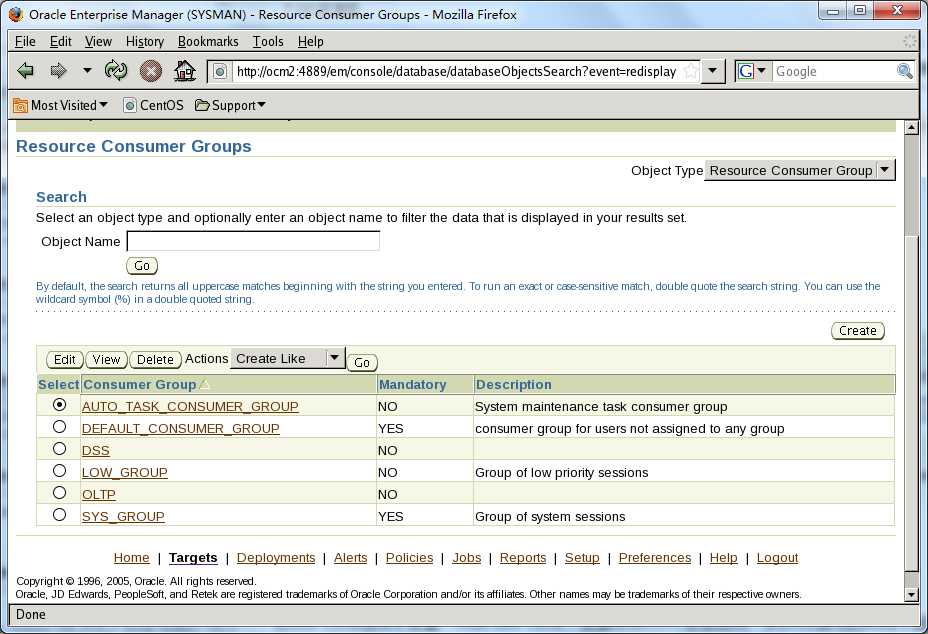Open the Preferences footer link
The width and height of the screenshot is (928, 634).
(x=655, y=558)
